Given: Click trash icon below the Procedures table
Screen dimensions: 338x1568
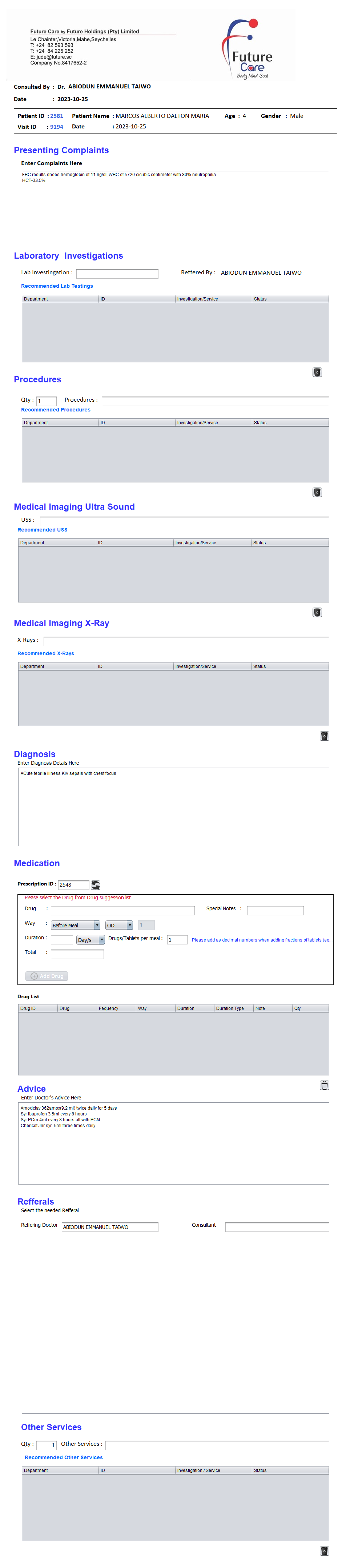Looking at the screenshot, I should (317, 493).
